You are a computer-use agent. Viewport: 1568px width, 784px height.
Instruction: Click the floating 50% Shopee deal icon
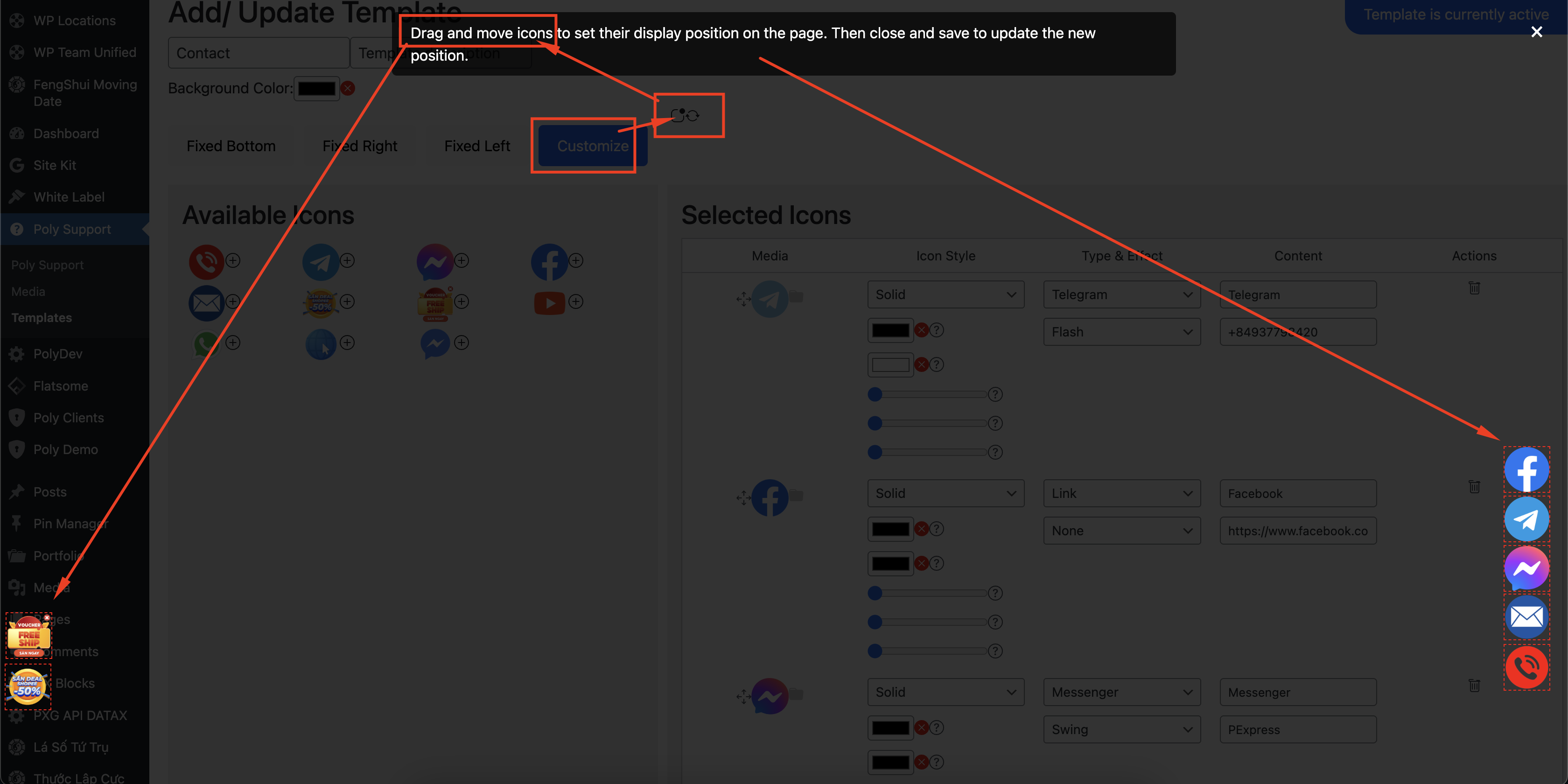pyautogui.click(x=28, y=686)
